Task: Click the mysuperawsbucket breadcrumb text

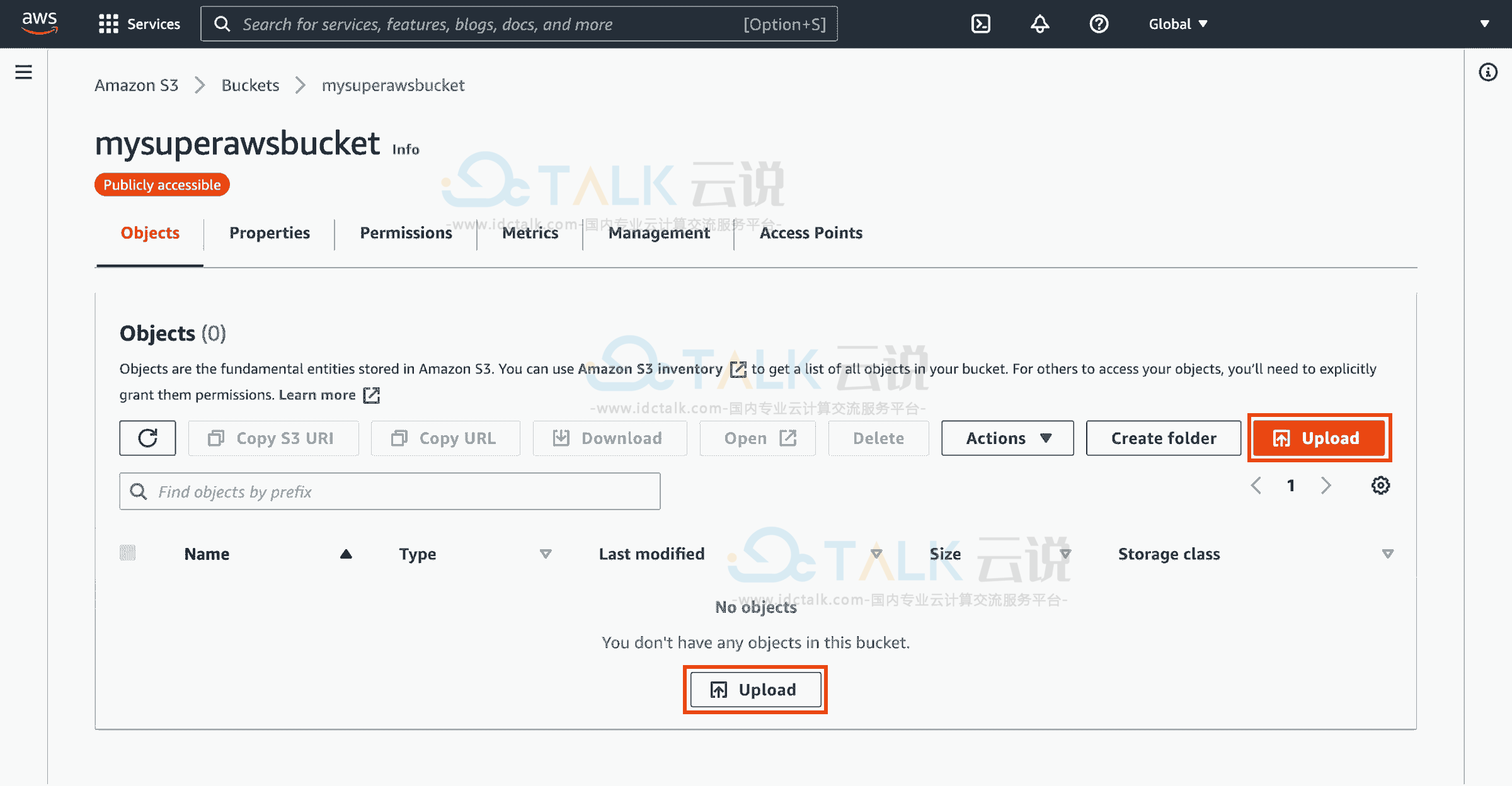Action: [x=393, y=85]
